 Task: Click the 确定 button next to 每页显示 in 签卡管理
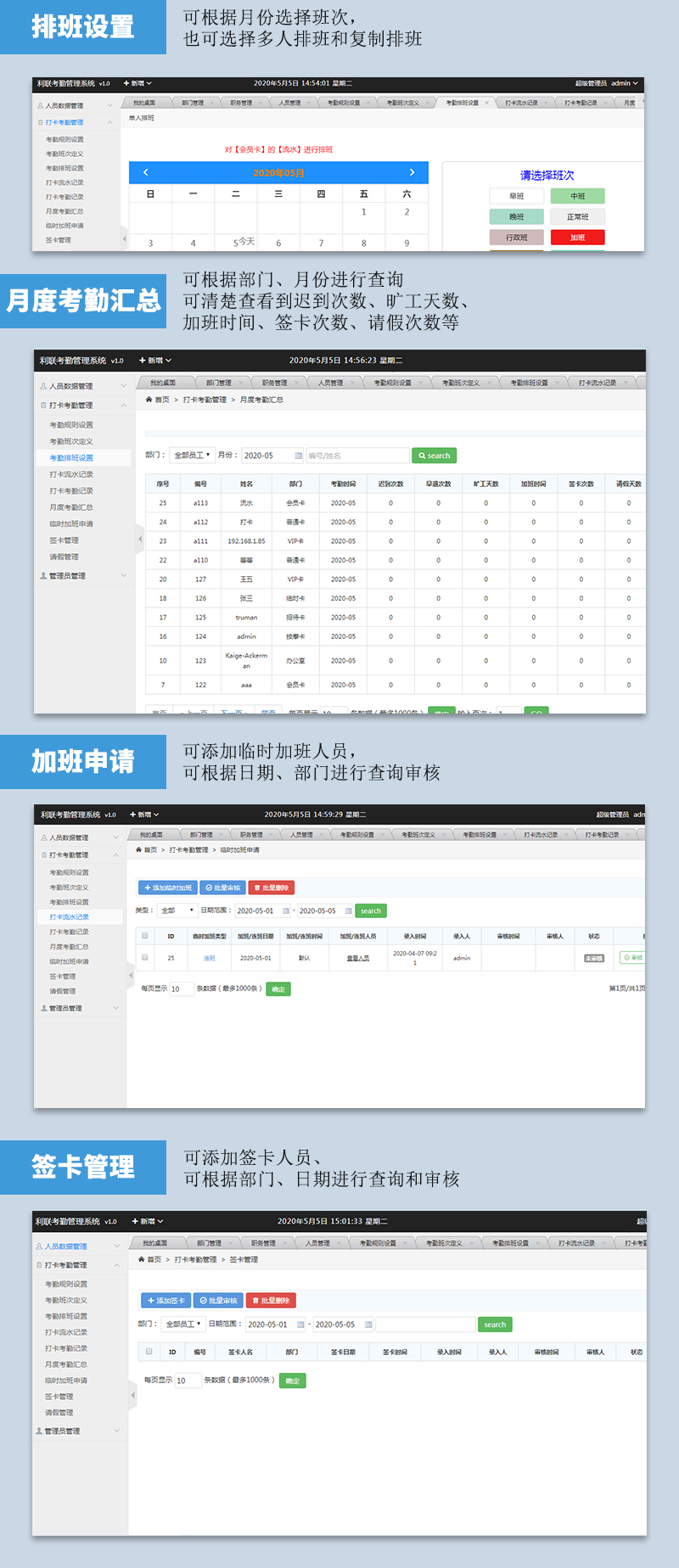tap(292, 1380)
